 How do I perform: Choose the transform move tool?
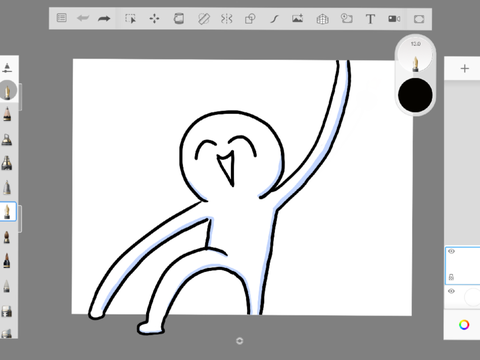tap(154, 19)
